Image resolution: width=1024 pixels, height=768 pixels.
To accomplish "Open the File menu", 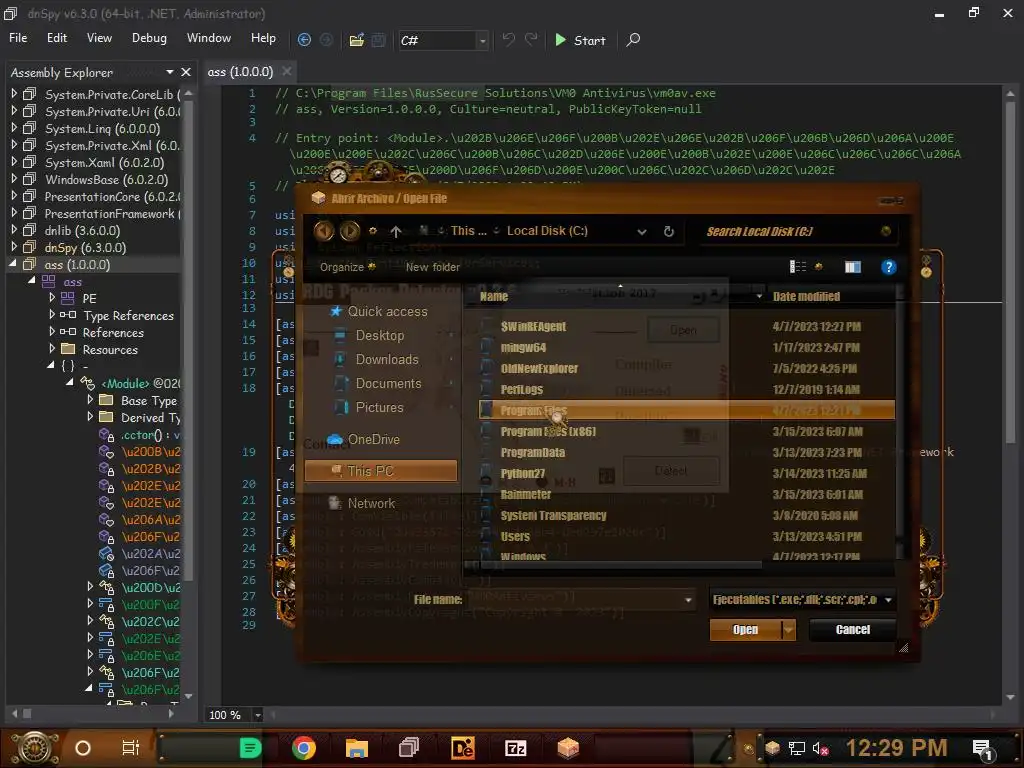I will [x=18, y=38].
